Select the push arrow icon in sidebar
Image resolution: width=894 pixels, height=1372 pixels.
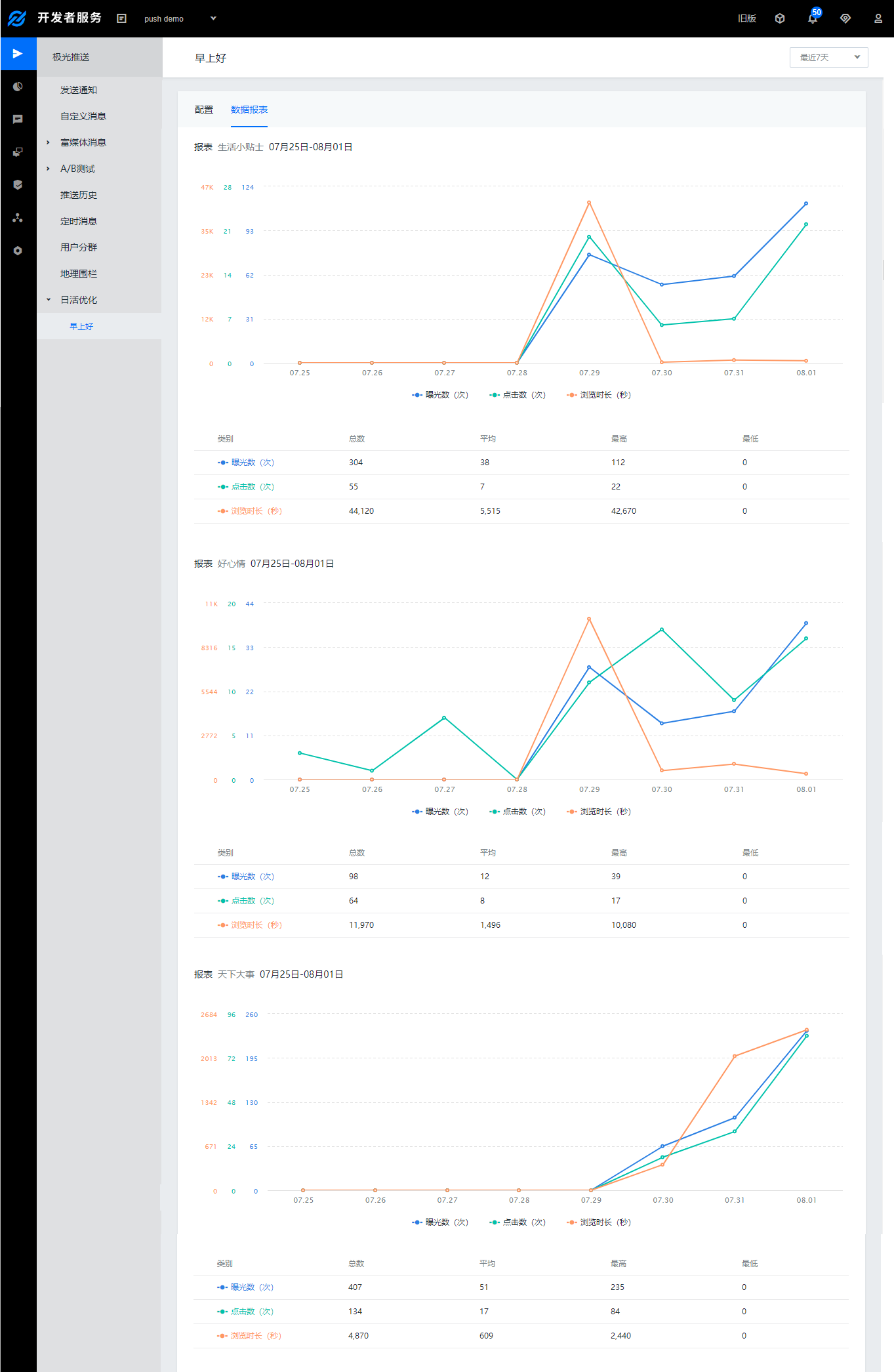(18, 53)
